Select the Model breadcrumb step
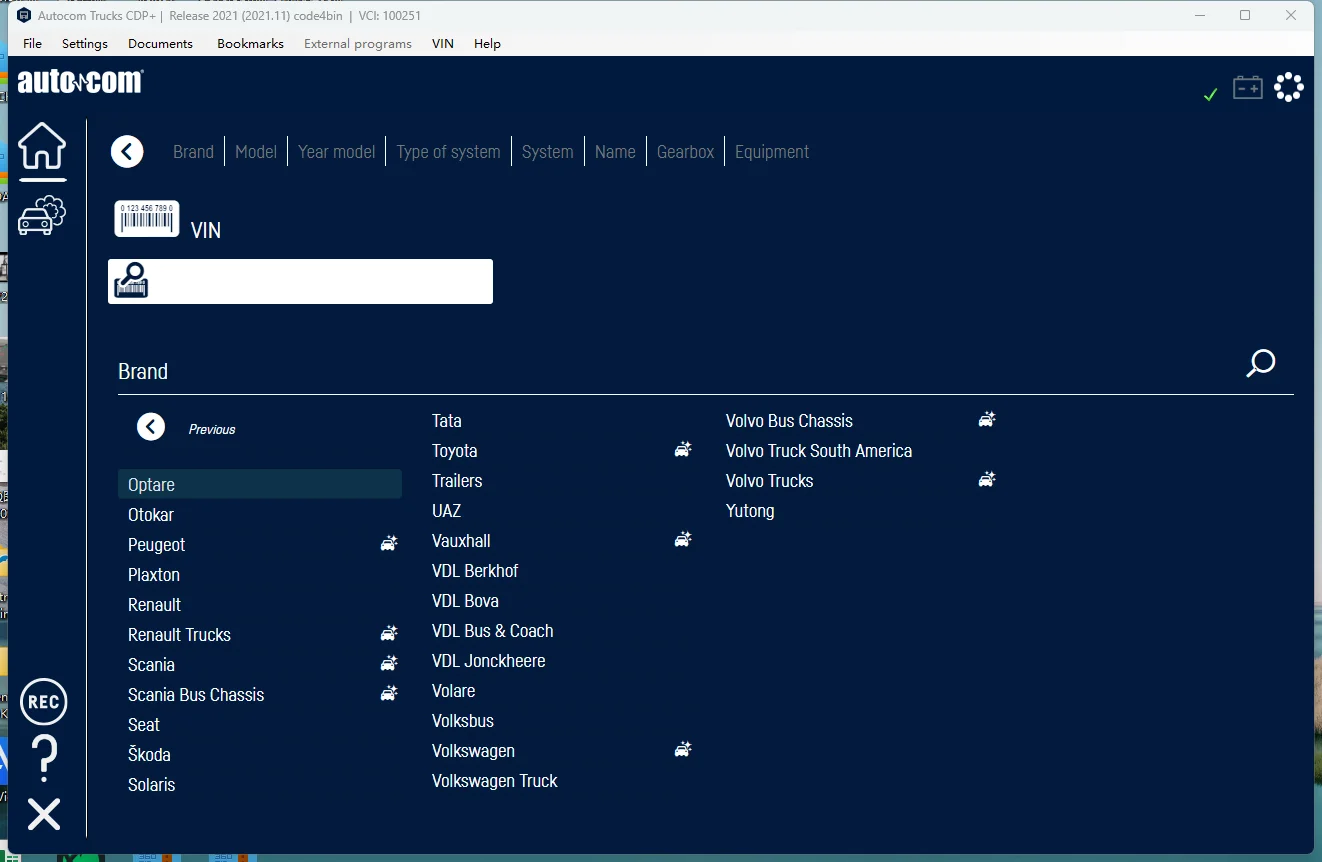Screen dimensions: 1322x862 256,152
